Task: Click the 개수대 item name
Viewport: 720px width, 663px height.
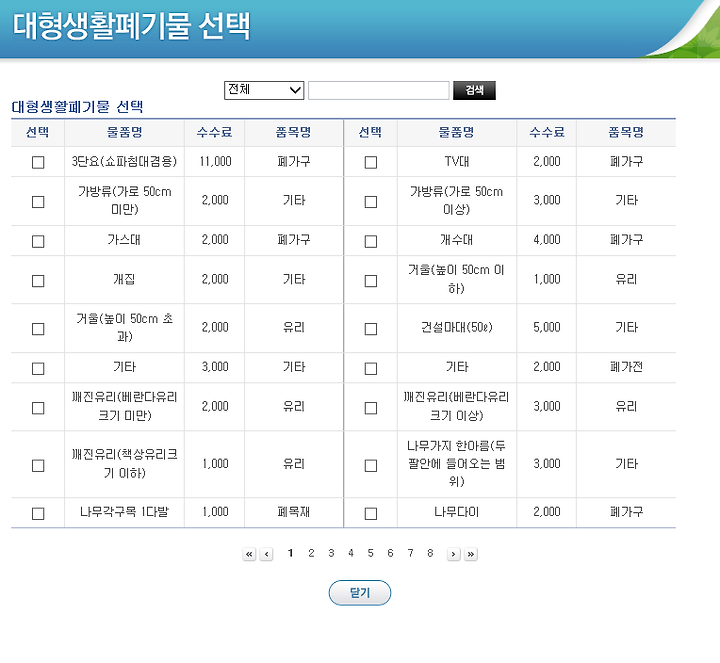Action: pyautogui.click(x=456, y=240)
